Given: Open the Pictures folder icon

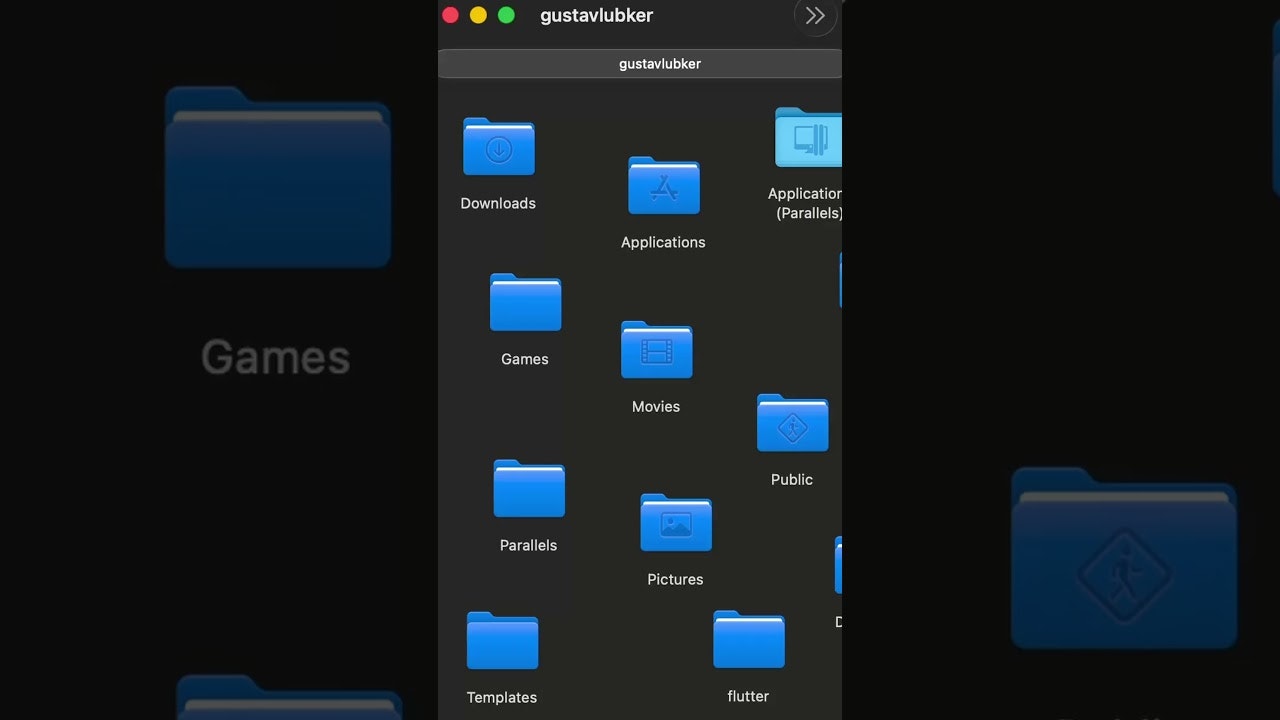Looking at the screenshot, I should (x=676, y=523).
